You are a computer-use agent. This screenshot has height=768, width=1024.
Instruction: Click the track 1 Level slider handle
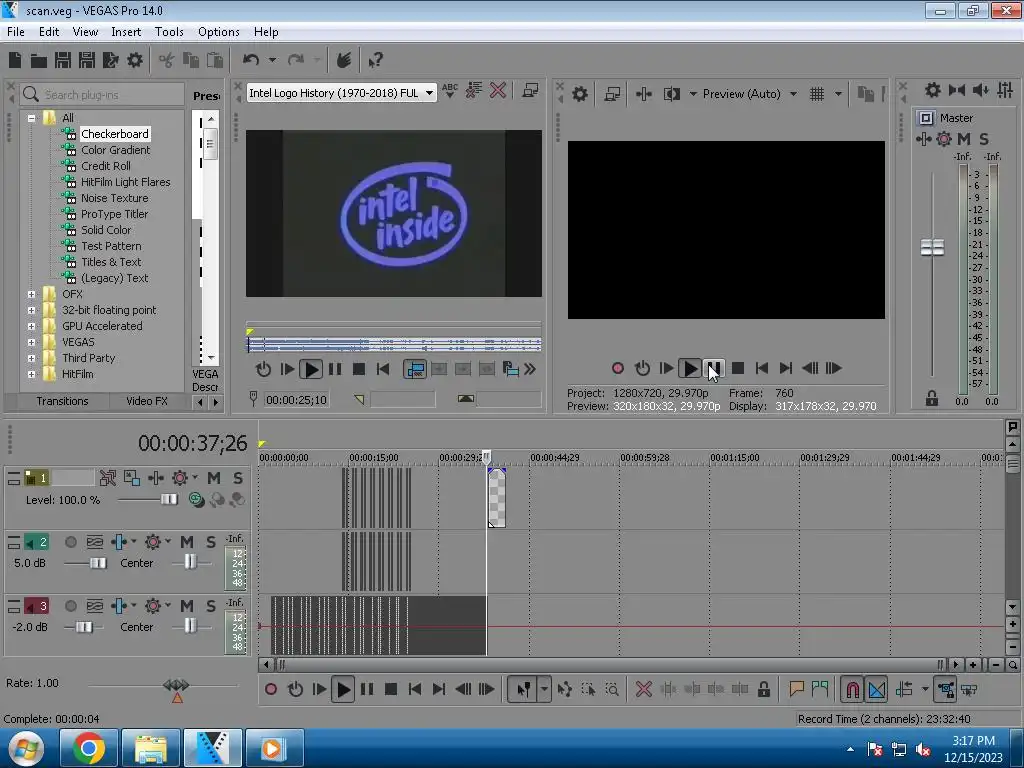tap(169, 500)
